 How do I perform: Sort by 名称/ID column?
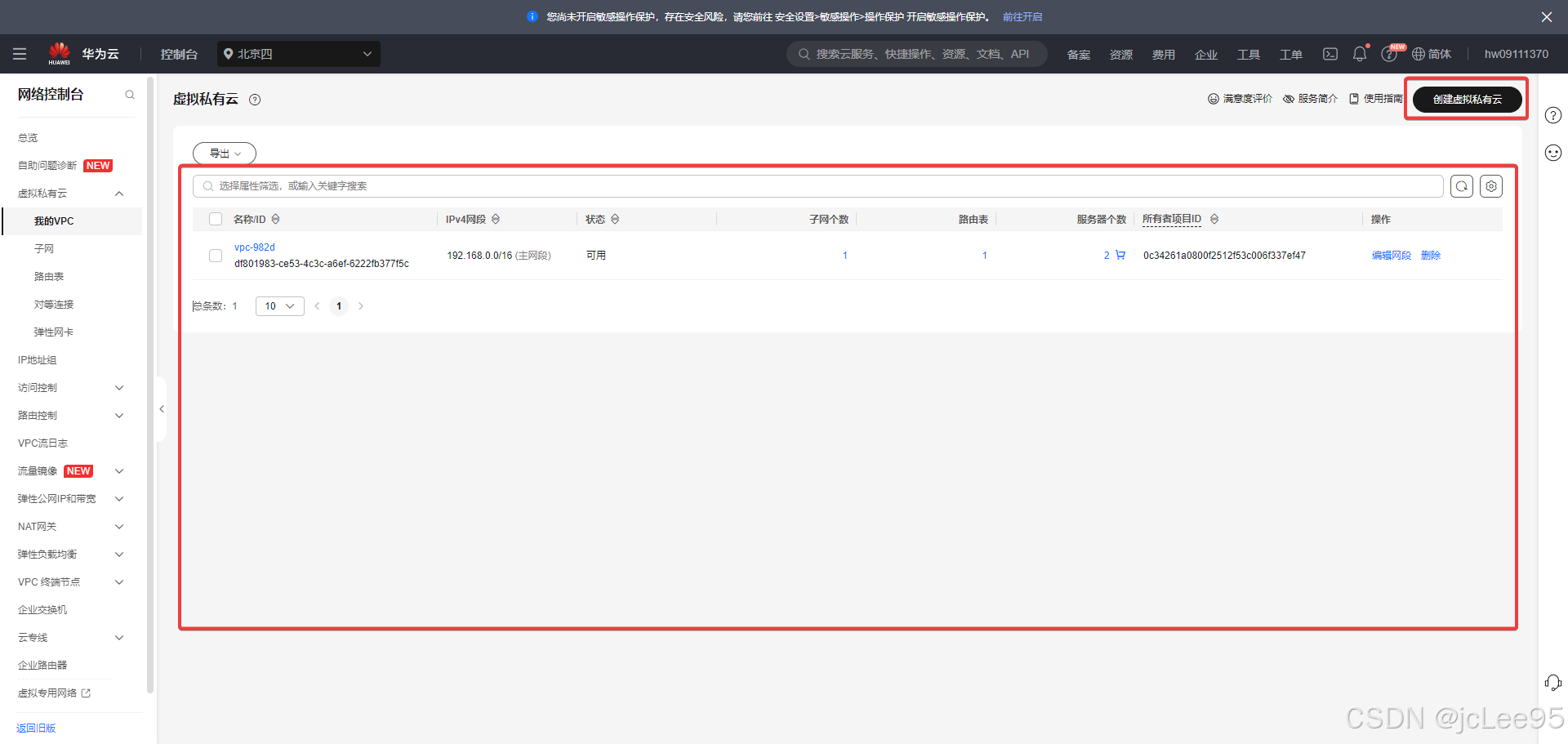275,219
